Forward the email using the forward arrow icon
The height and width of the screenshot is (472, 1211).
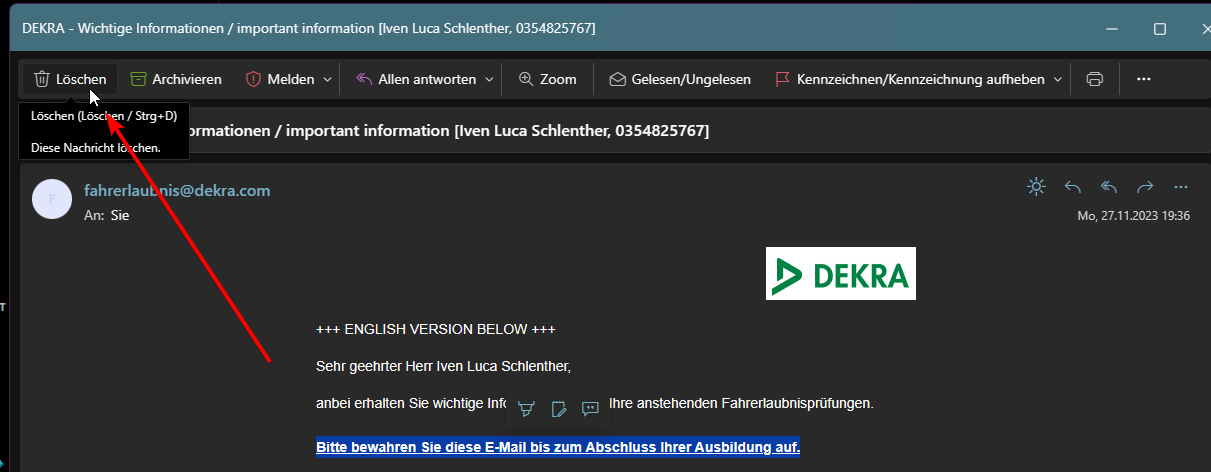tap(1145, 187)
